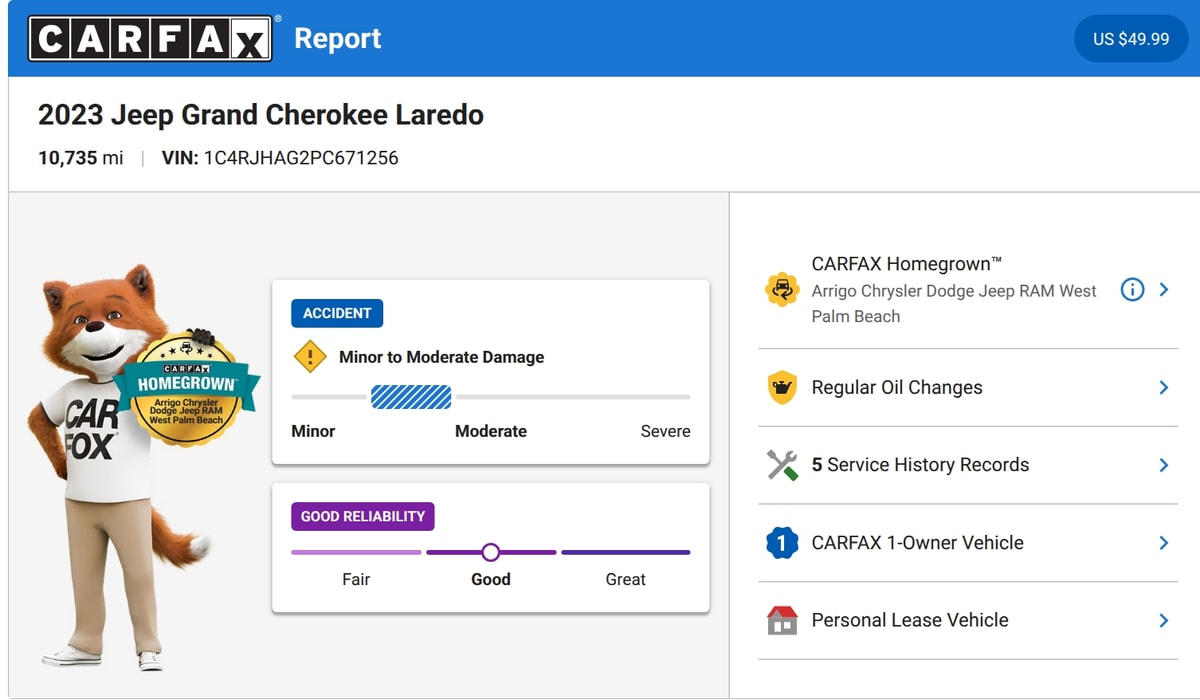Click the yellow accident warning diamond icon

[x=310, y=356]
